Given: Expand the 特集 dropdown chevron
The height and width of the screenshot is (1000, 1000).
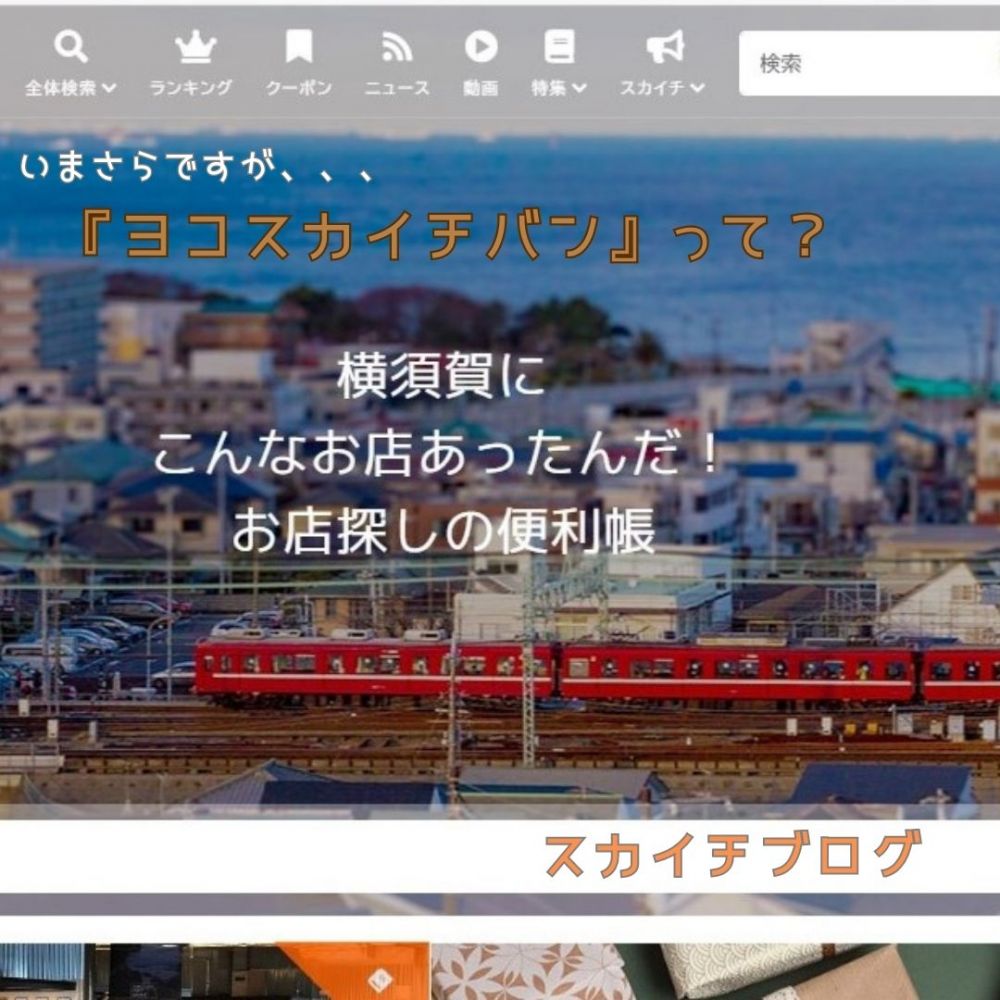Looking at the screenshot, I should 579,88.
